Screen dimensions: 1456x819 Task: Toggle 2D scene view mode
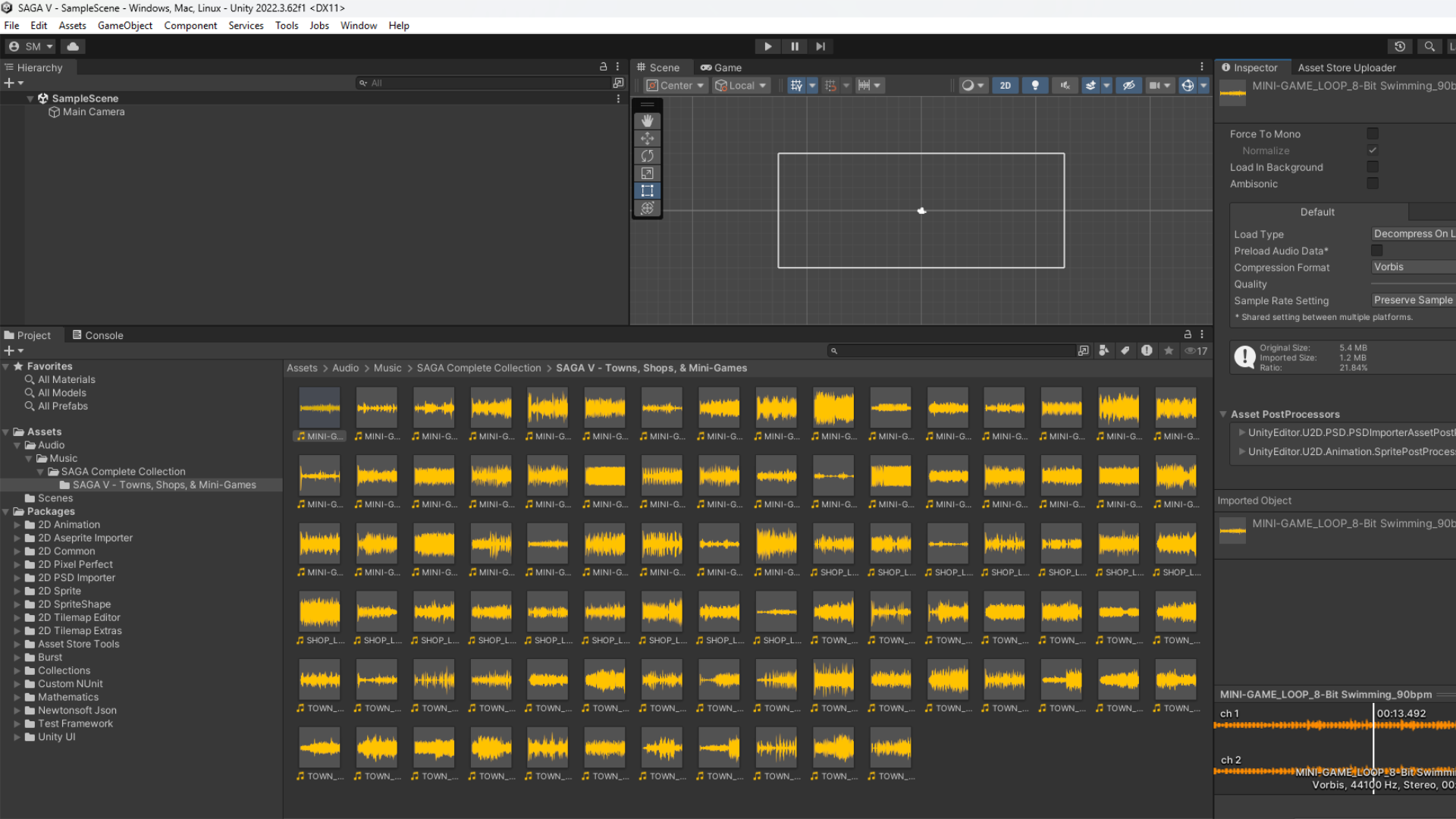pos(1005,85)
